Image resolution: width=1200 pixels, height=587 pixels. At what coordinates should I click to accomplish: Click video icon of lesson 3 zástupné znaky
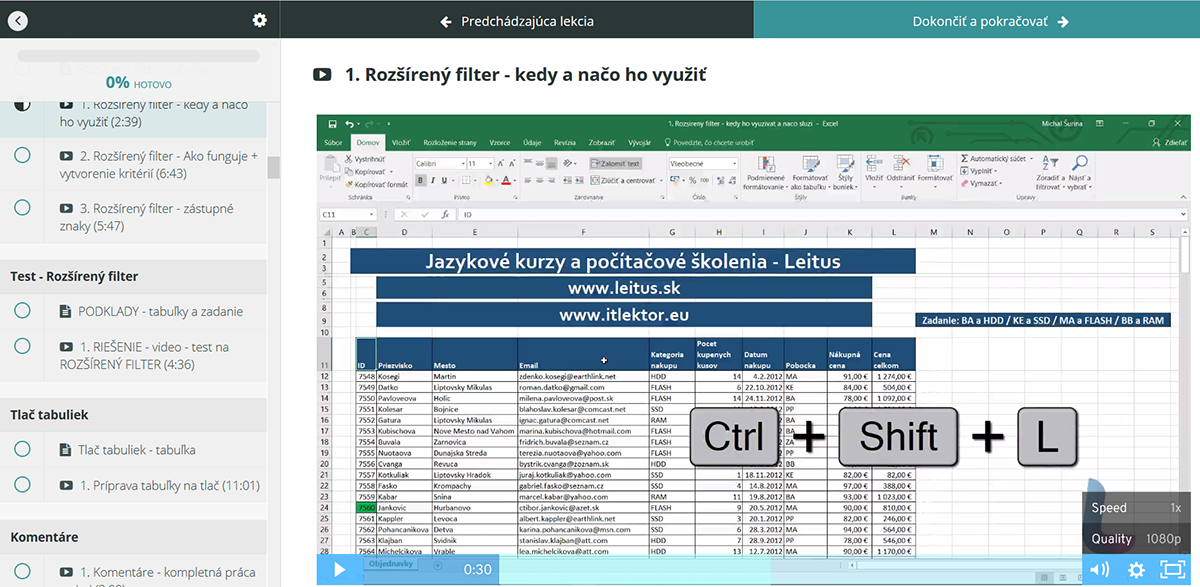pos(66,209)
